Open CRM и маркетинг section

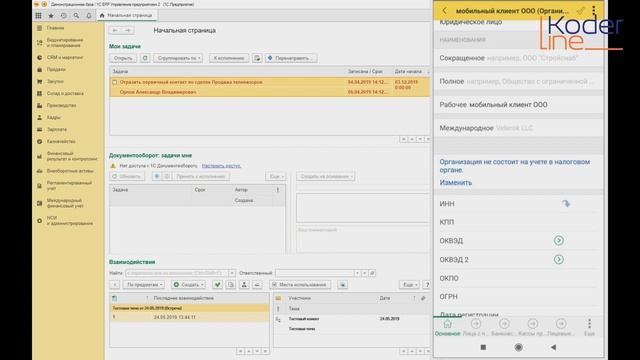[x=64, y=58]
